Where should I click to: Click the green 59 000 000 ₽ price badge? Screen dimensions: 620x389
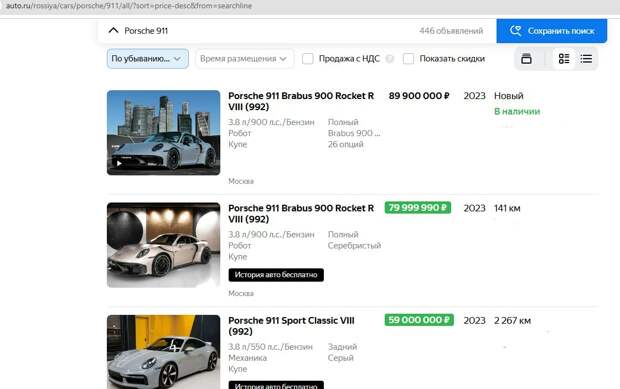click(x=419, y=320)
